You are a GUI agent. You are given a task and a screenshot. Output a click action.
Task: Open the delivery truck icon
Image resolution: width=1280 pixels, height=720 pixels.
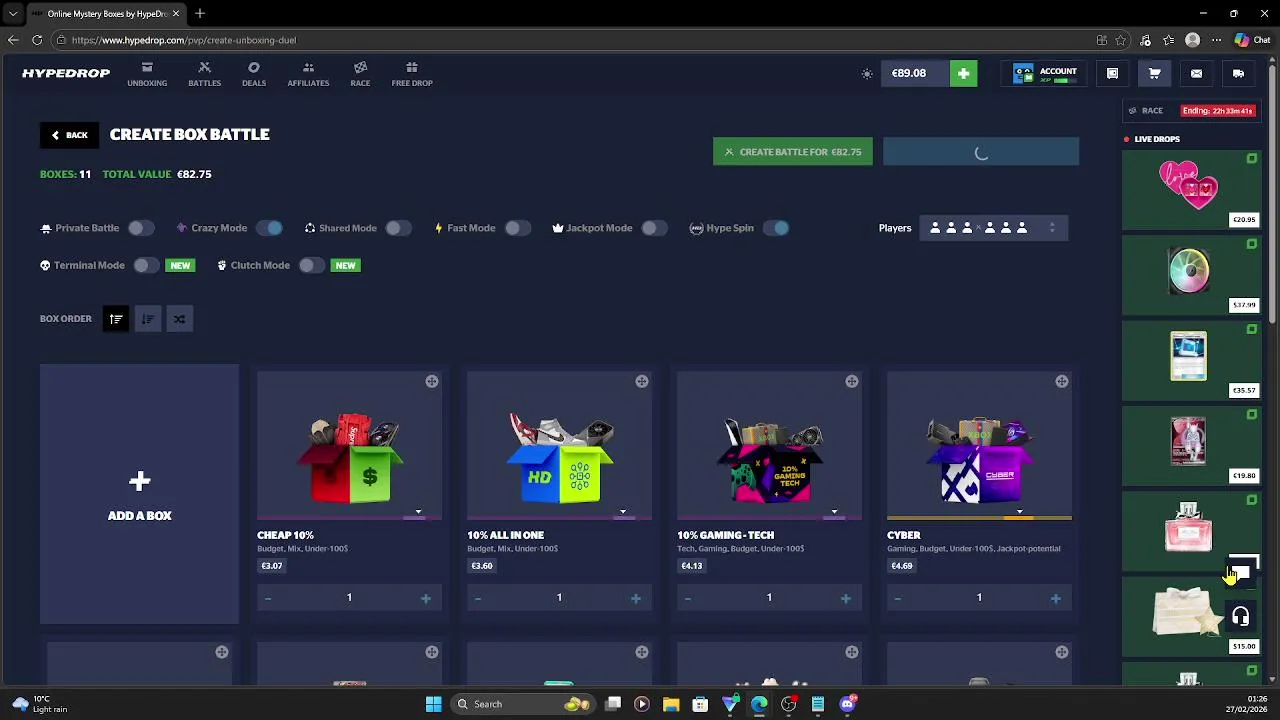[x=1238, y=73]
